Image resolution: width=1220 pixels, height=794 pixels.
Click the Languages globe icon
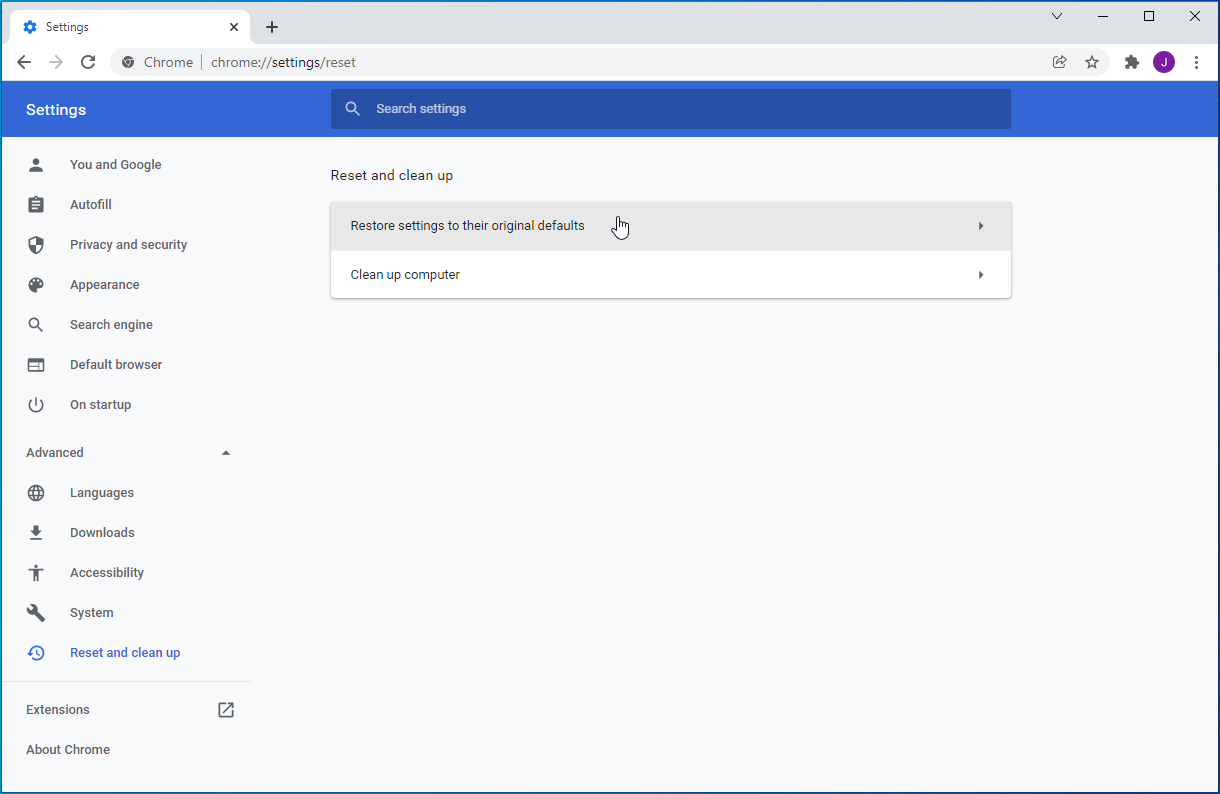(x=36, y=492)
